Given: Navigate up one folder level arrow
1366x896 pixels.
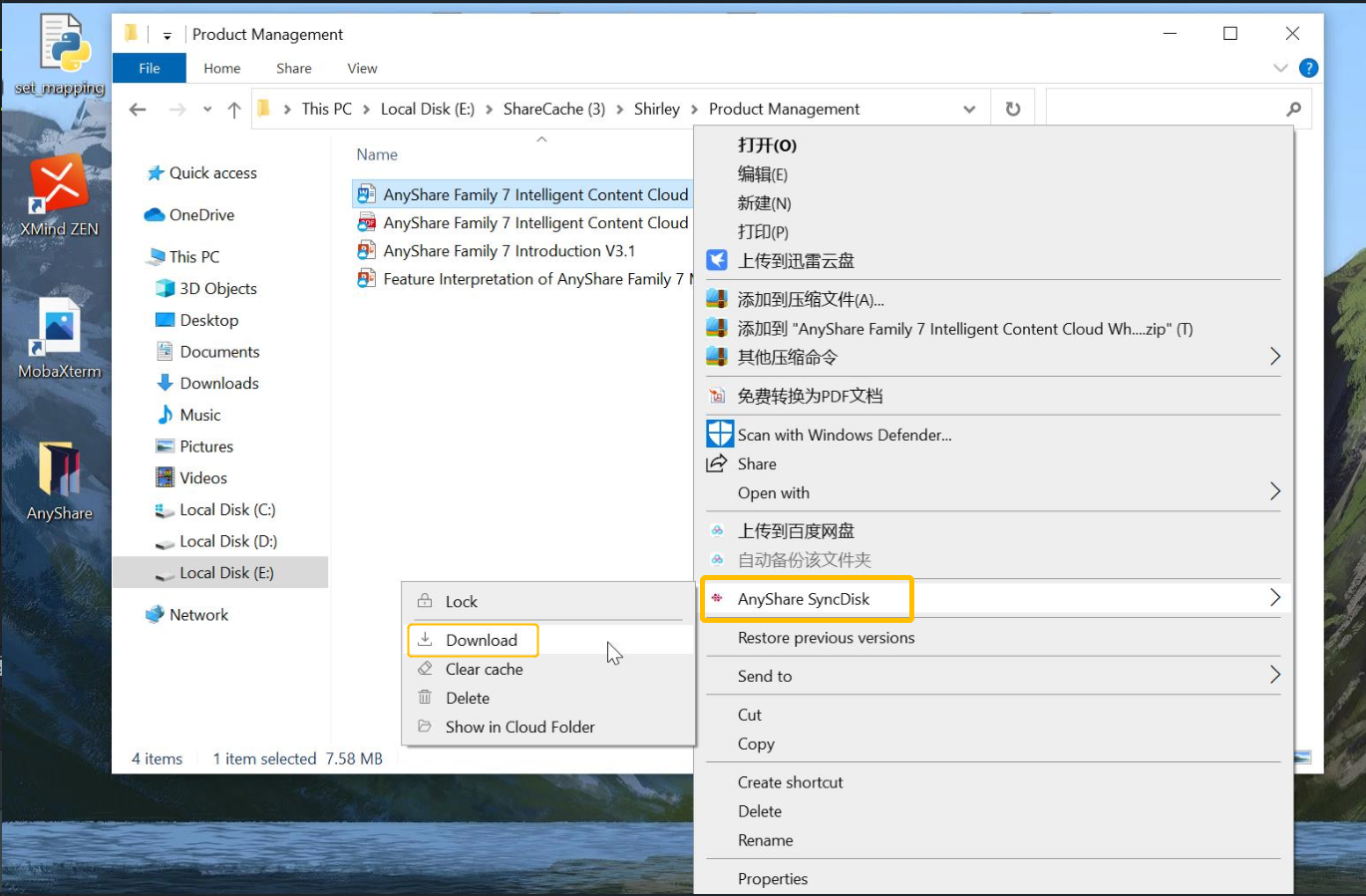Looking at the screenshot, I should pos(234,110).
